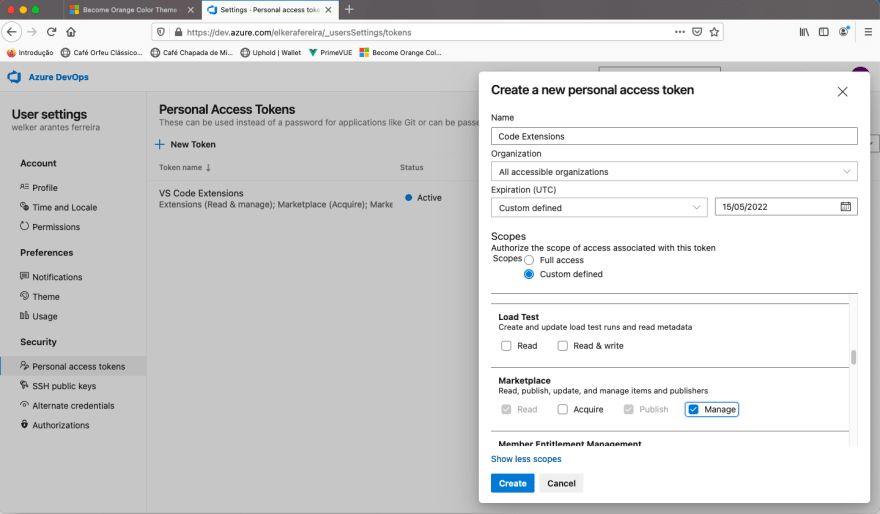Click the Become Orange Col bookmark
Viewport: 880px width, 514px height.
tap(401, 53)
